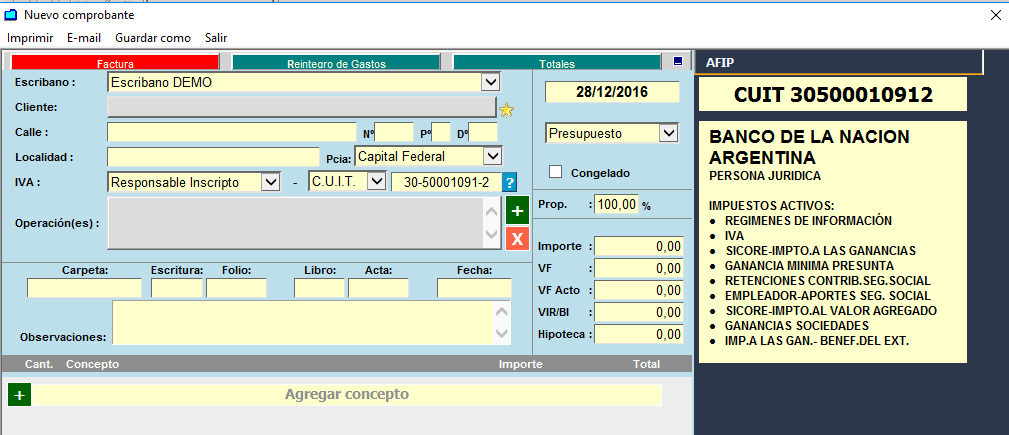Screen dimensions: 1009x435
Task: Click the P° floor field
Action: pyautogui.click(x=441, y=133)
